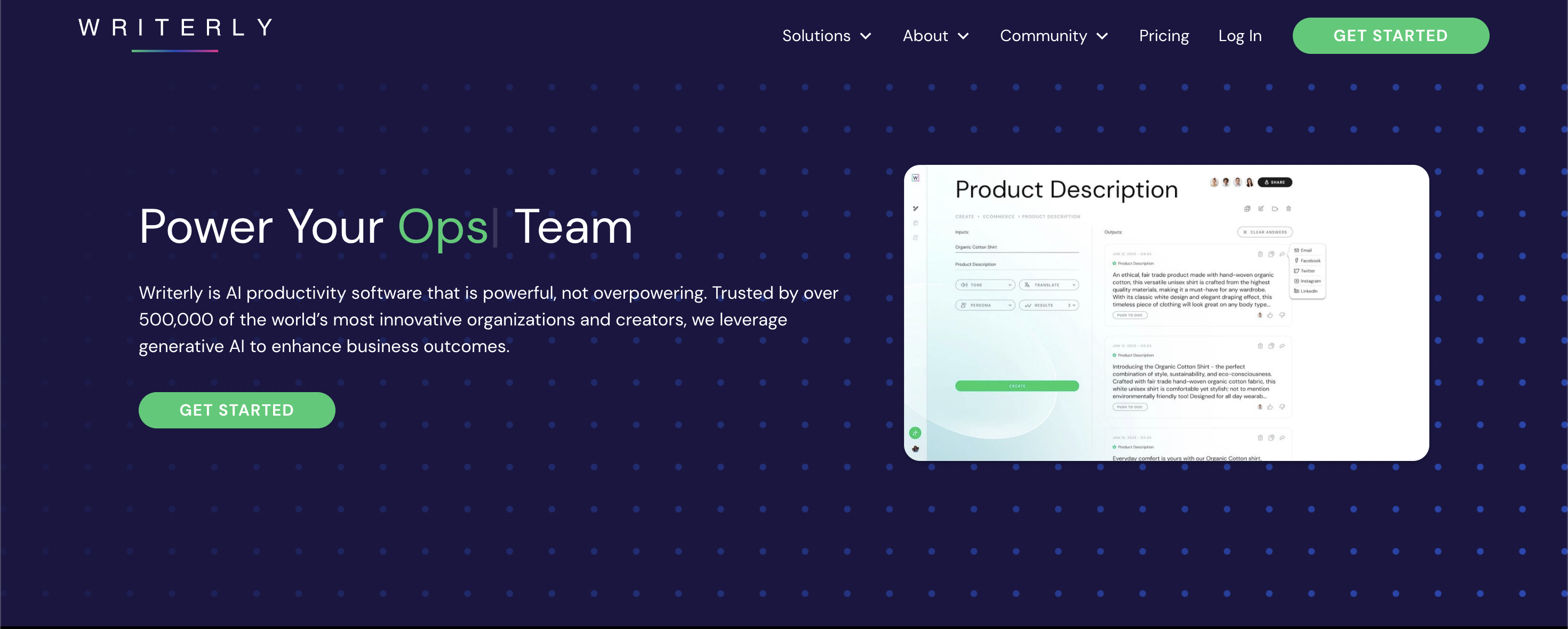This screenshot has height=629, width=1568.
Task: Click the PRODUCT DESCRIPTION breadcrumb
Action: 1051,217
